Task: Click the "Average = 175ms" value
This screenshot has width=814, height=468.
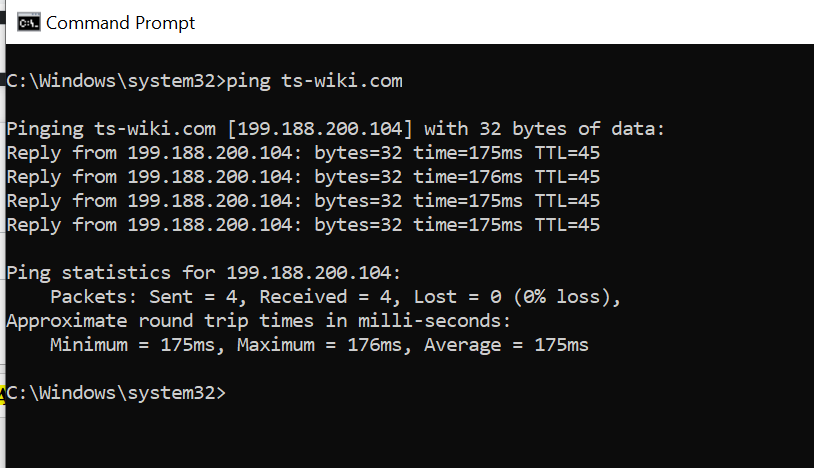Action: tap(506, 345)
